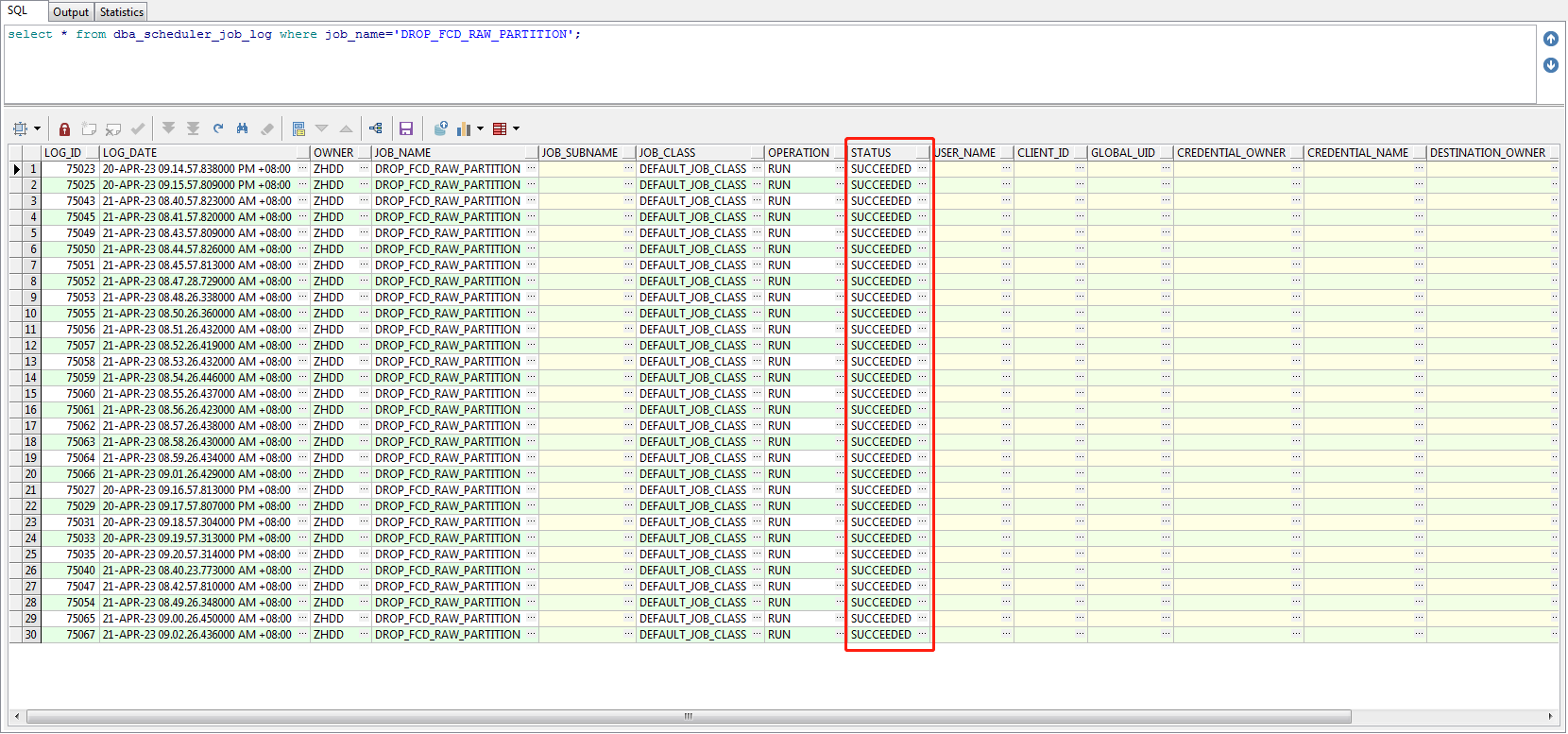This screenshot has width=1568, height=734.
Task: Select row number 30 in the grid
Action: [x=31, y=635]
